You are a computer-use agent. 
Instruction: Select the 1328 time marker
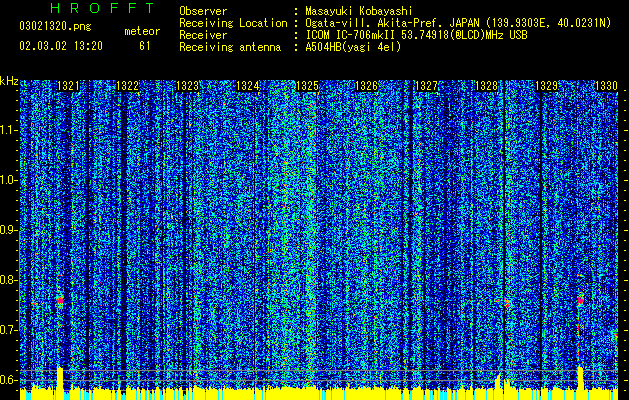[486, 86]
